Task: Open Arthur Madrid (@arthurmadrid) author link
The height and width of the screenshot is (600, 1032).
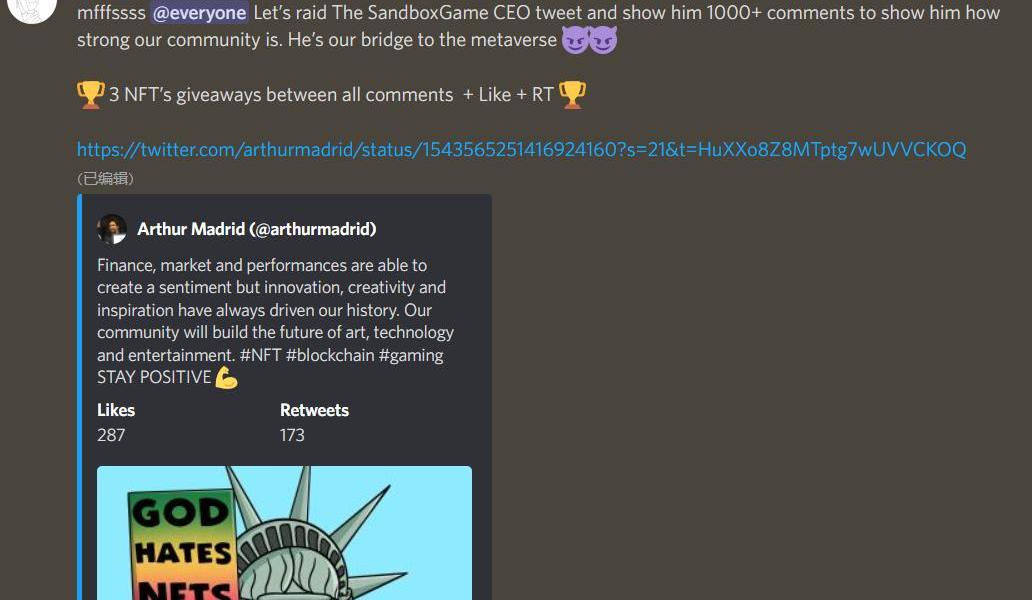Action: pos(257,229)
